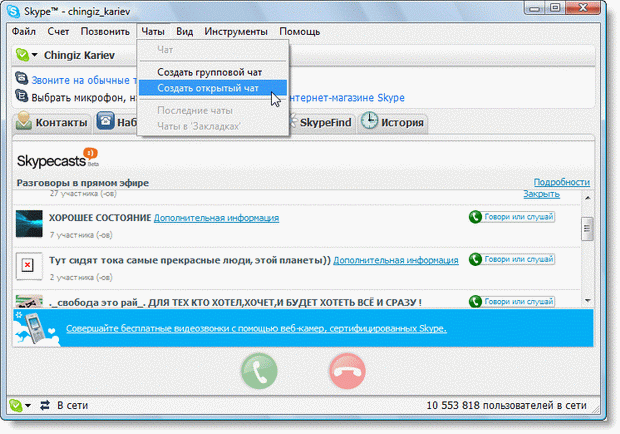Click the Контакты person icon
Viewport: 620px width, 434px height.
(24, 120)
